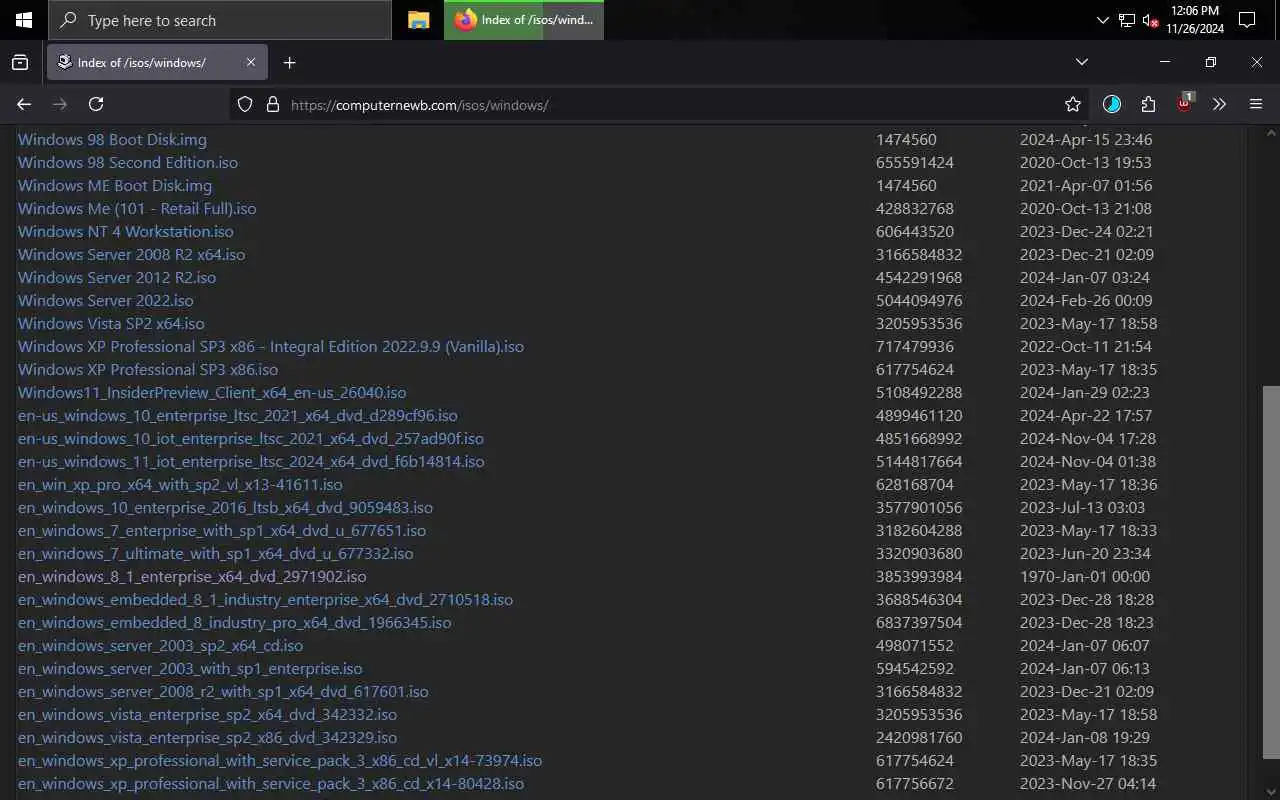Close the Index of /isos/windows/ tab
The width and height of the screenshot is (1280, 800).
pos(250,62)
